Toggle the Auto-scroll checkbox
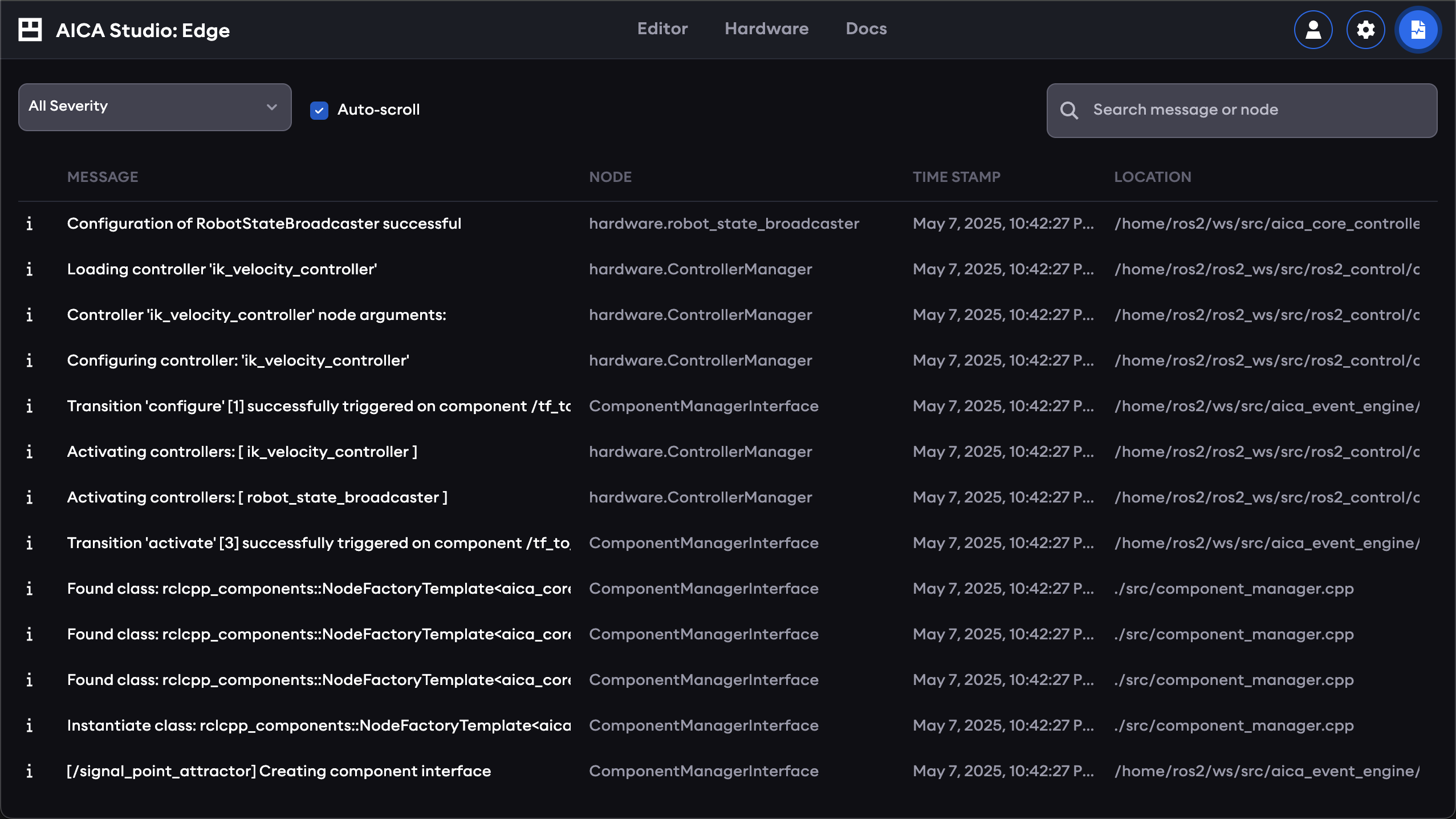Viewport: 1456px width, 819px height. 319,110
